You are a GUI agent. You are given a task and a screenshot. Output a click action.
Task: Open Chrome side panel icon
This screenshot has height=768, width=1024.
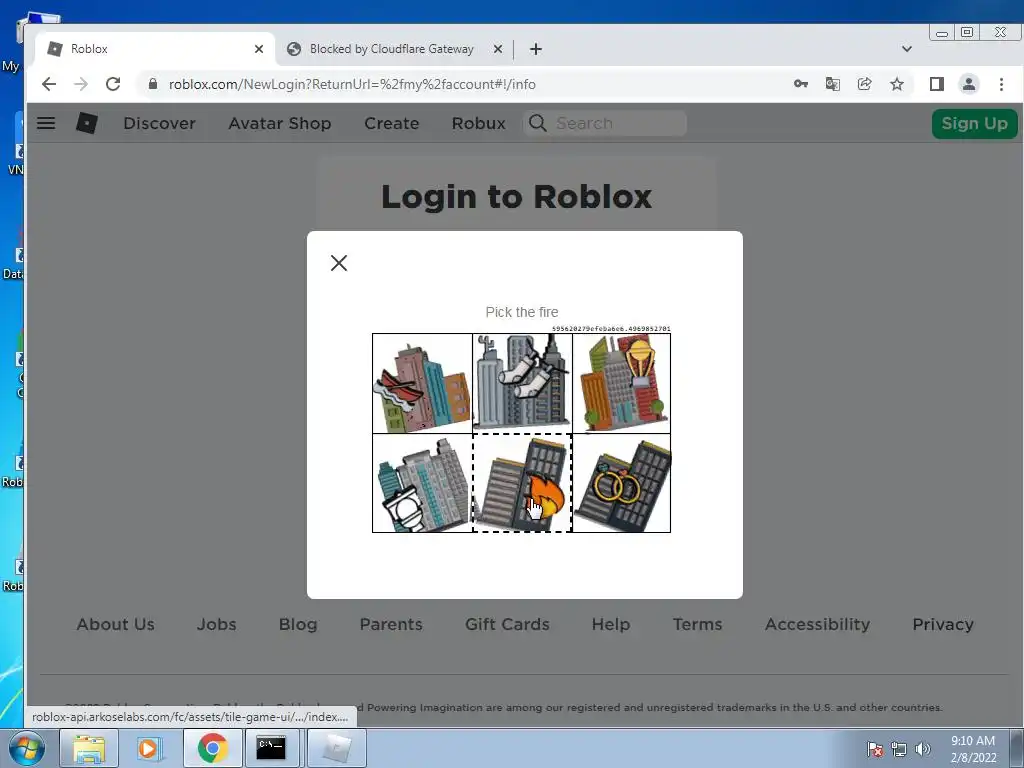coord(936,84)
